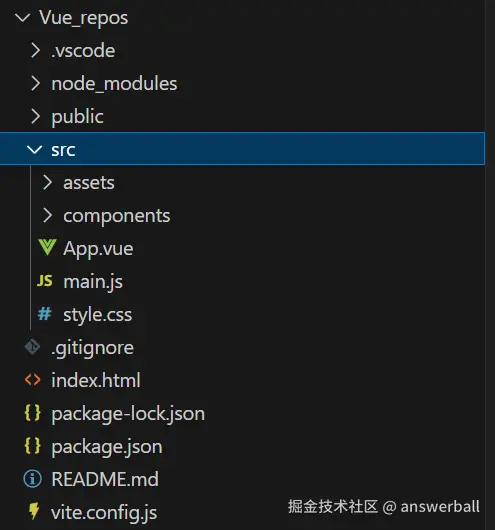Expand the node_modules folder arrow
The height and width of the screenshot is (530, 495).
(x=36, y=83)
